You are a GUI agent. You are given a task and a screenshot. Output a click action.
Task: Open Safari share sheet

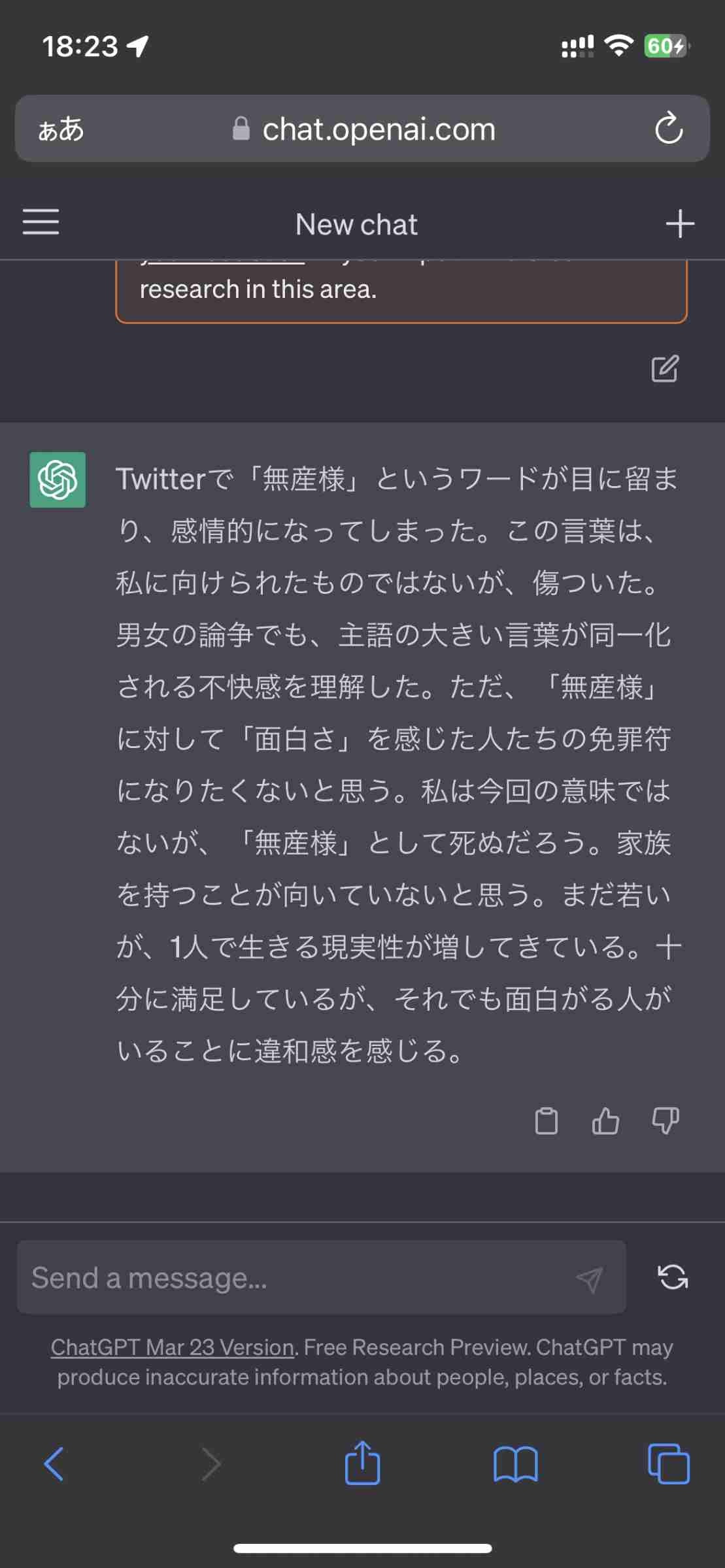(x=362, y=1463)
